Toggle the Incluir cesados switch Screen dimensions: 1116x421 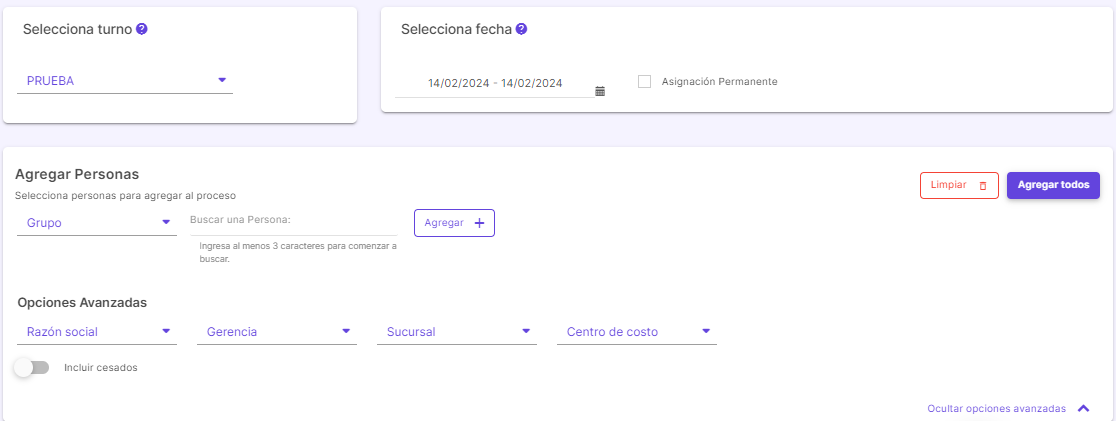click(32, 368)
